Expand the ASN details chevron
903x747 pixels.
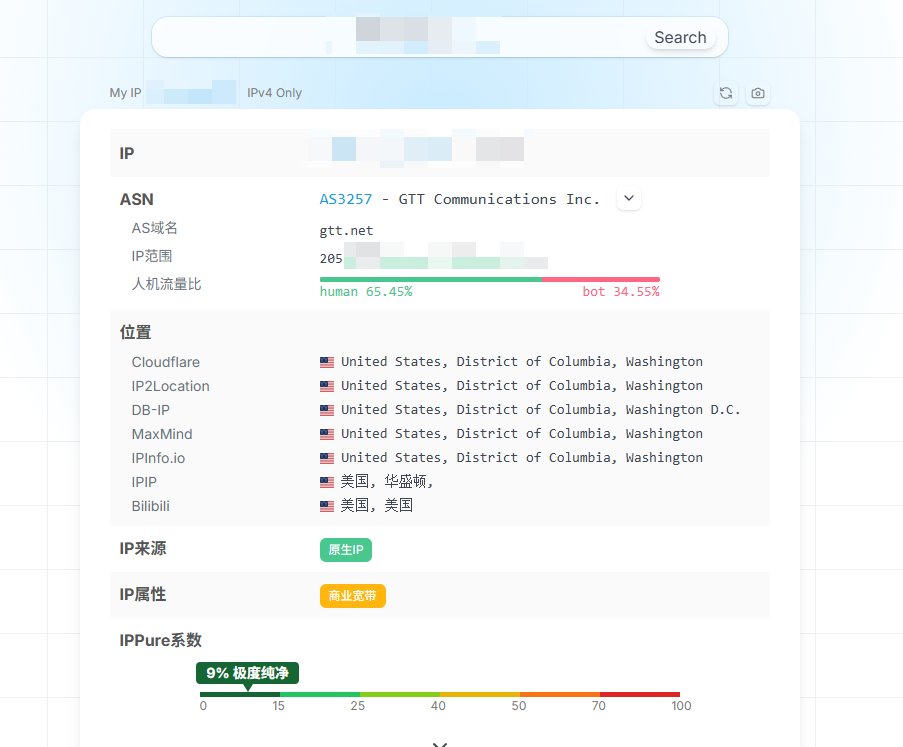coord(629,199)
